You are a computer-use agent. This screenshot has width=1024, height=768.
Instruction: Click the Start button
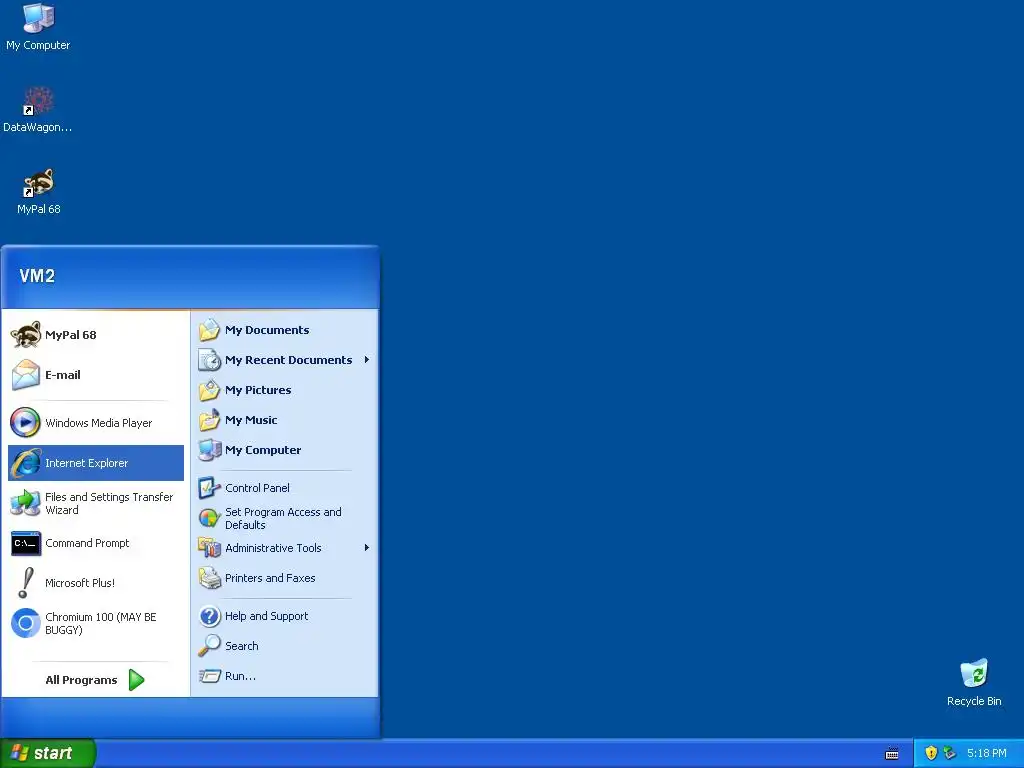coord(48,753)
